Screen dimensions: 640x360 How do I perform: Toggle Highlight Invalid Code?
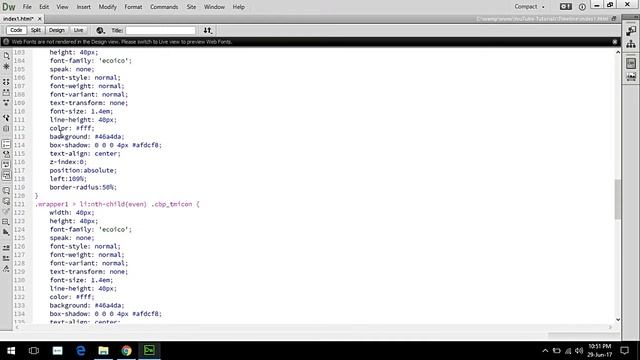(6, 154)
